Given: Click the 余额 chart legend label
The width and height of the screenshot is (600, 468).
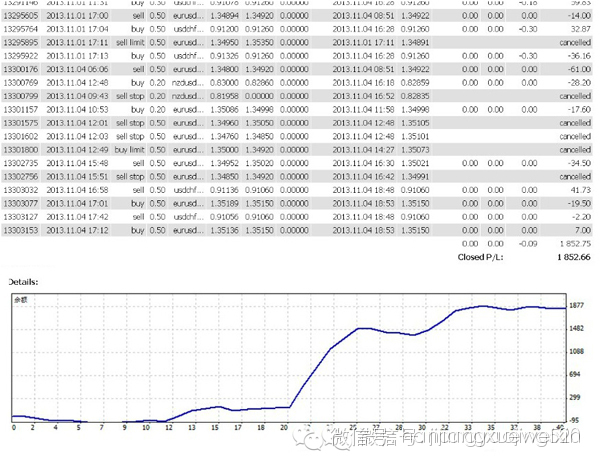Looking at the screenshot, I should point(21,300).
